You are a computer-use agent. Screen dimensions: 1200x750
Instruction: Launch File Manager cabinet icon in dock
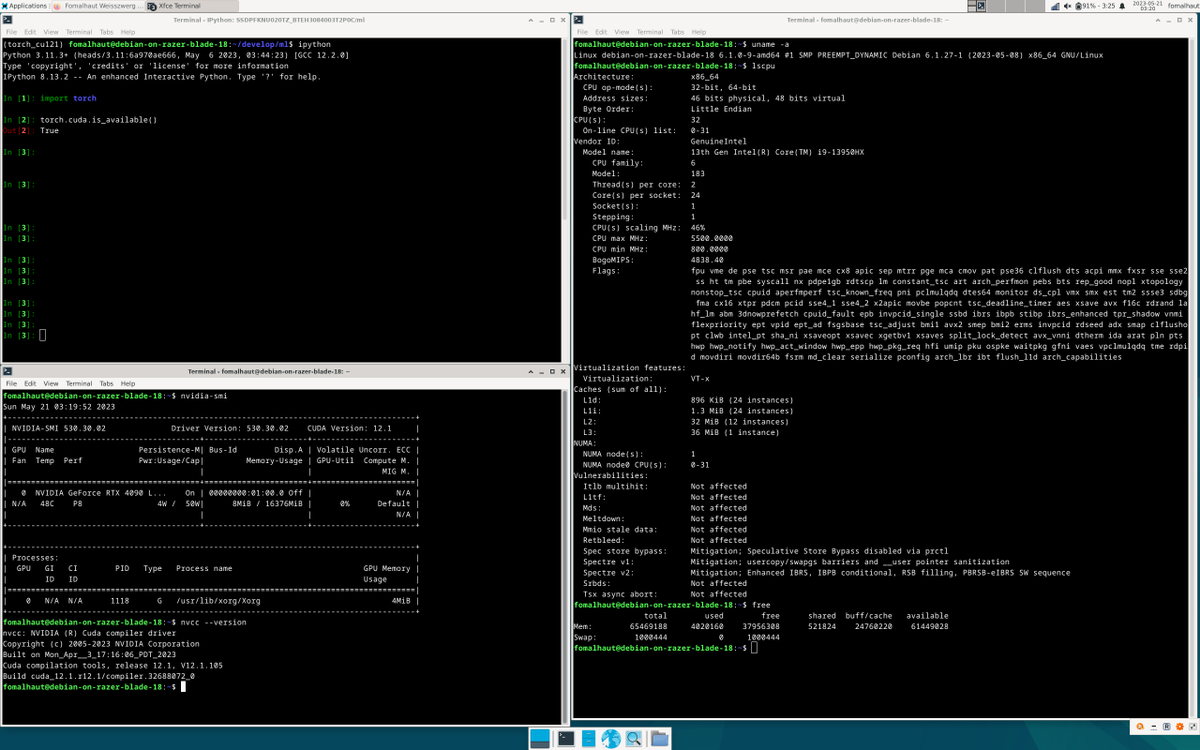pos(588,739)
